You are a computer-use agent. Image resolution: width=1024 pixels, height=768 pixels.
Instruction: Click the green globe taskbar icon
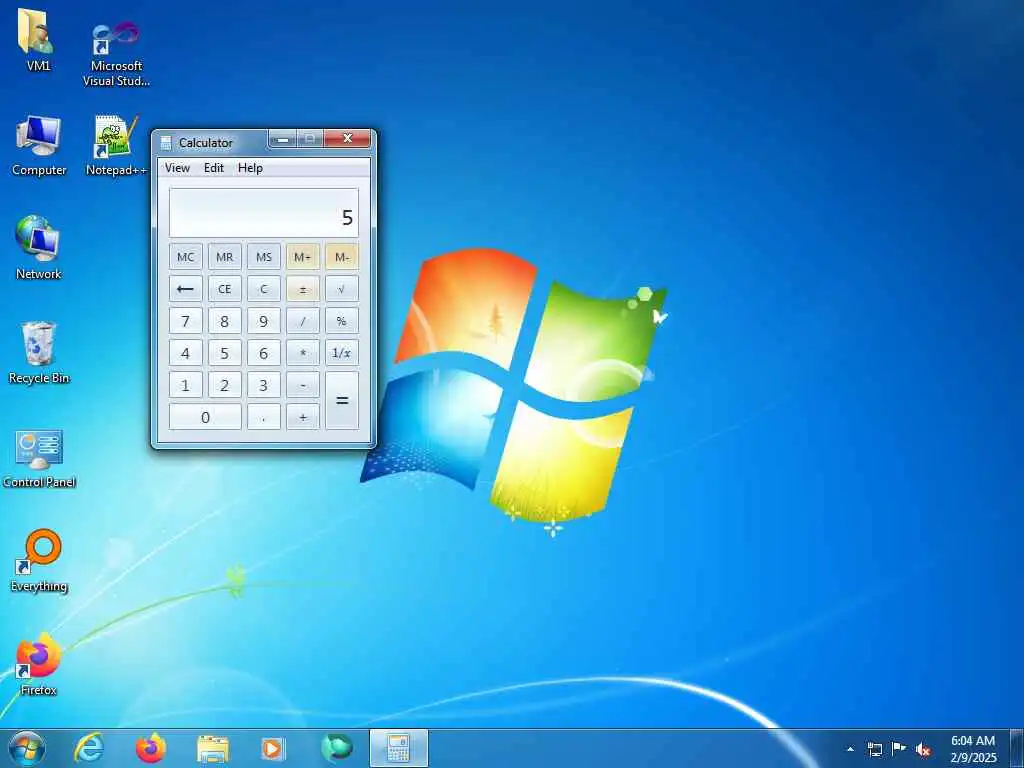(x=336, y=748)
